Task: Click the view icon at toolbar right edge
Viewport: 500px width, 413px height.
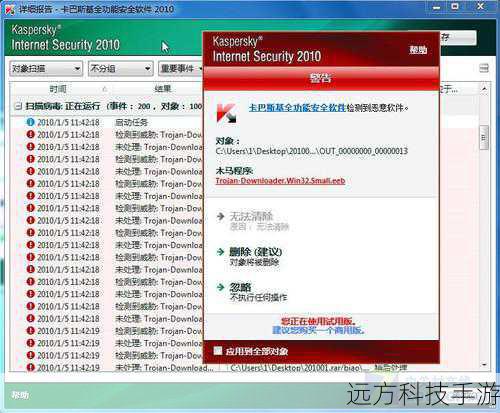Action: tap(484, 68)
